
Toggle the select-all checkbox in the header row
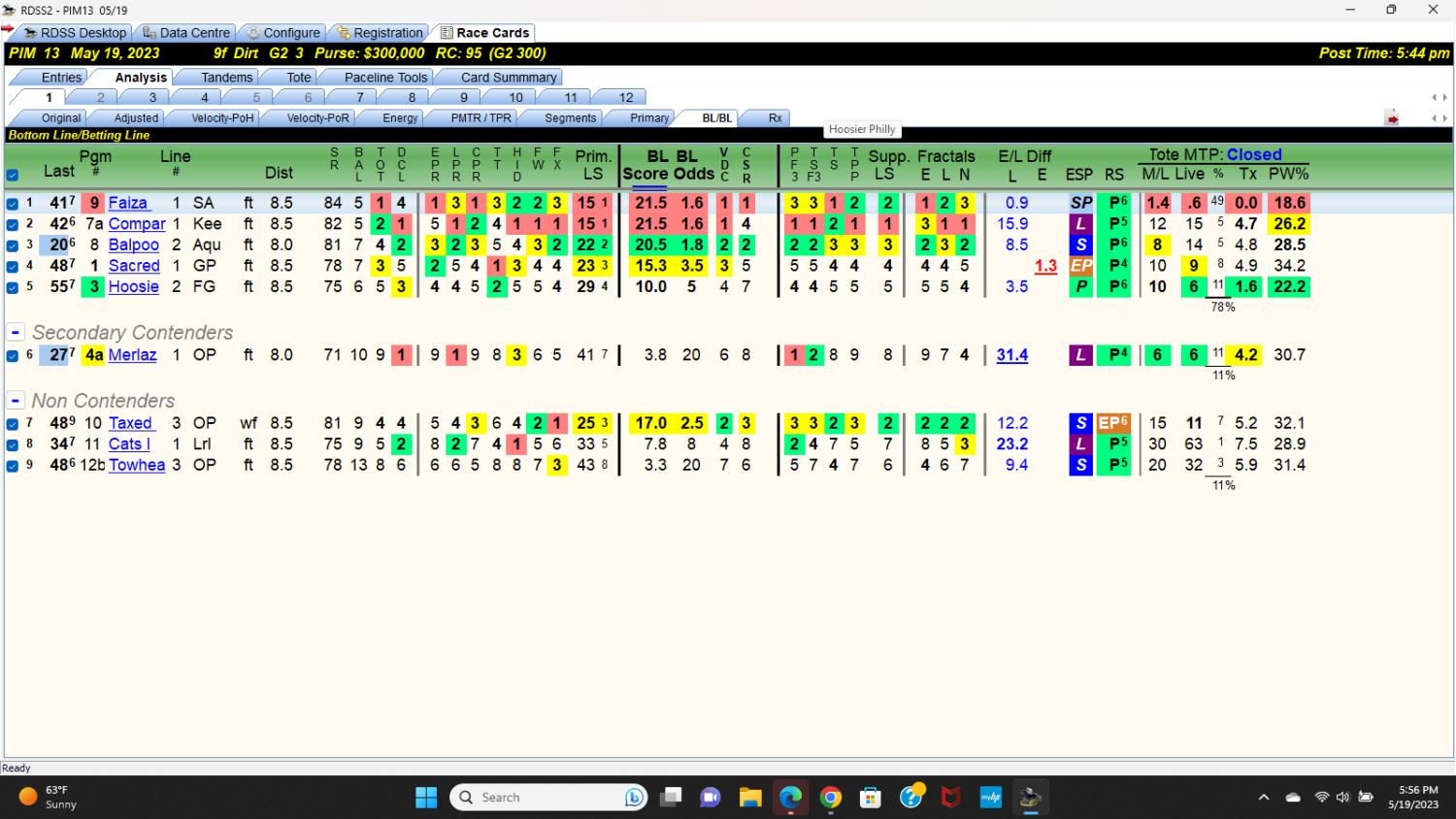13,176
